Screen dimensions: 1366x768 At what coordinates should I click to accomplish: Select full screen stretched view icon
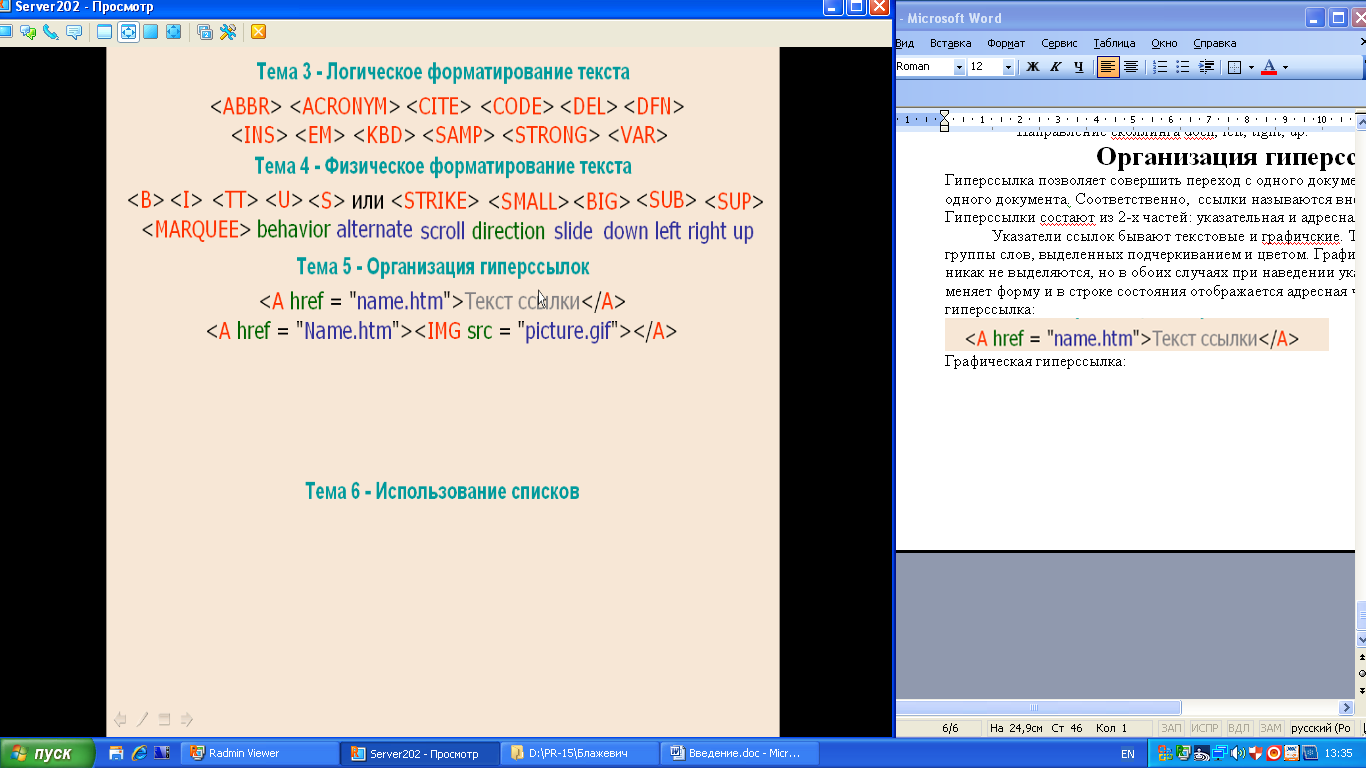click(x=174, y=32)
